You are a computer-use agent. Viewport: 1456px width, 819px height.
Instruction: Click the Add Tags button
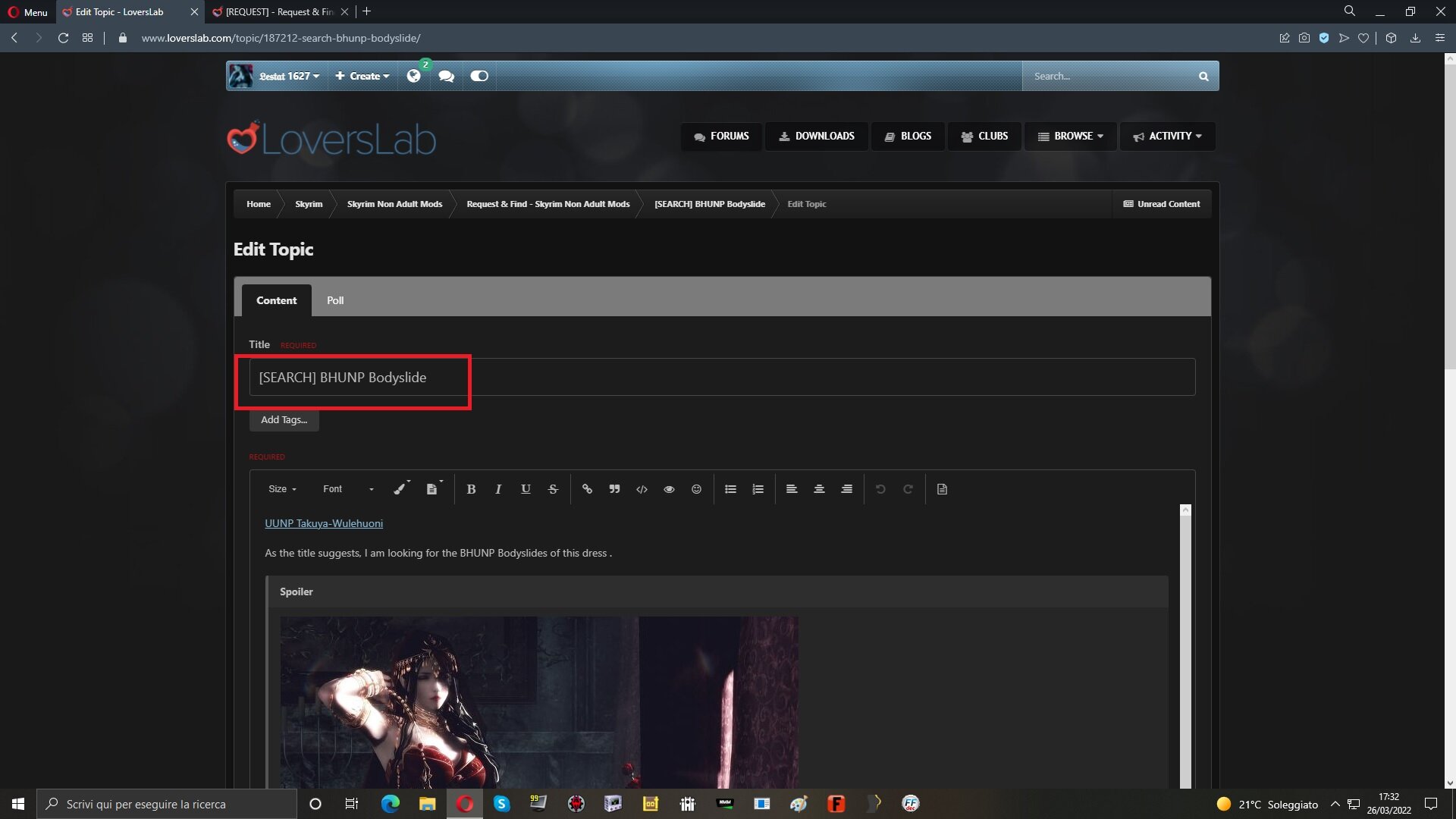click(x=284, y=419)
